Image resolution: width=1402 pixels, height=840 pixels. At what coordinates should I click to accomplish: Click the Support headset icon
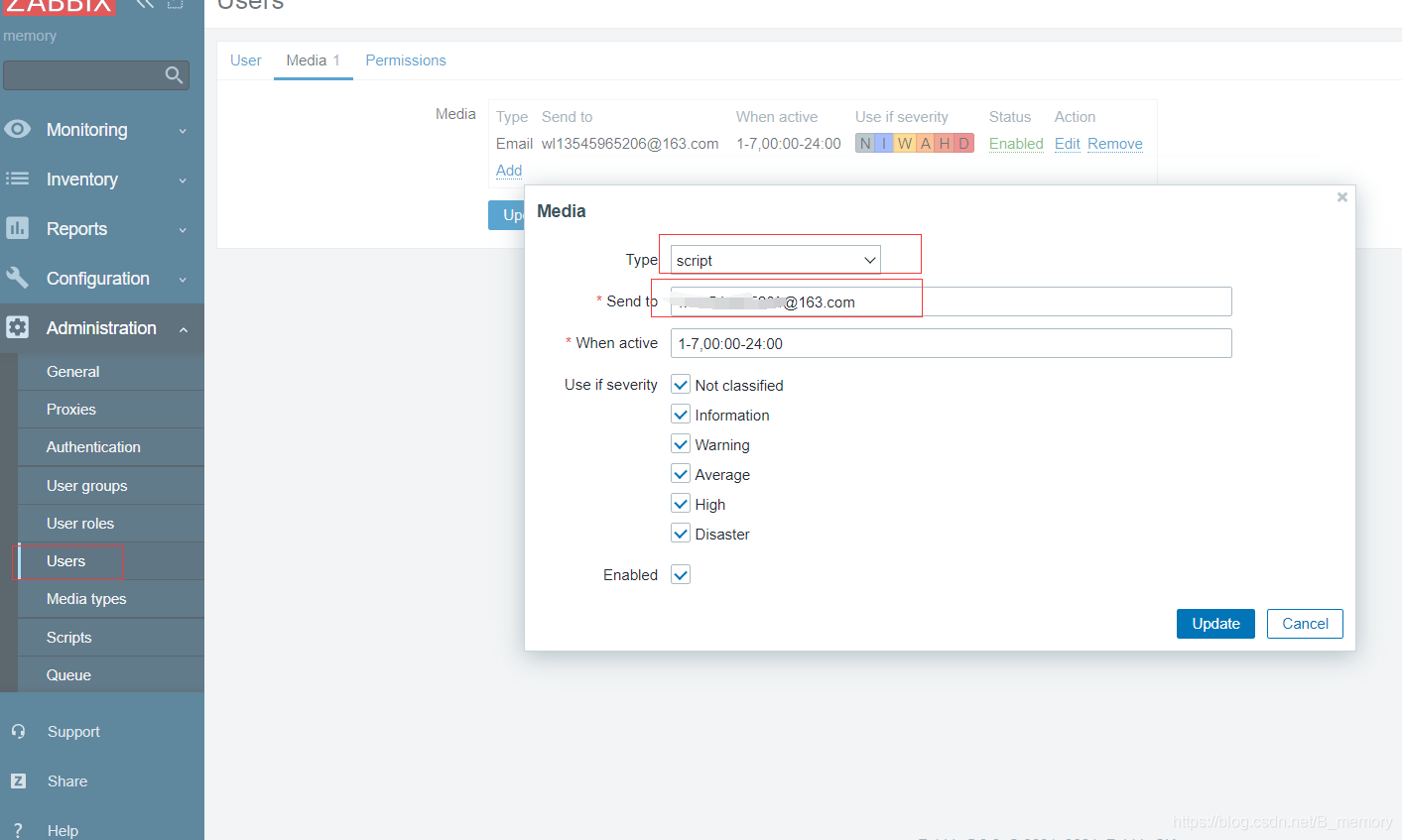pos(18,731)
